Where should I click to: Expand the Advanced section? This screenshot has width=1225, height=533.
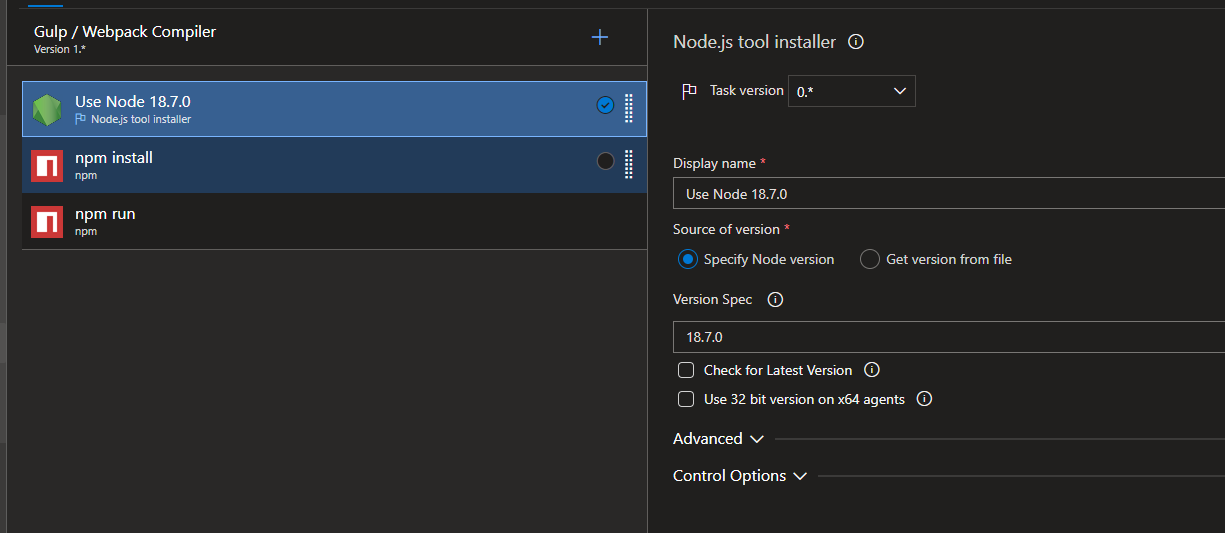point(718,439)
